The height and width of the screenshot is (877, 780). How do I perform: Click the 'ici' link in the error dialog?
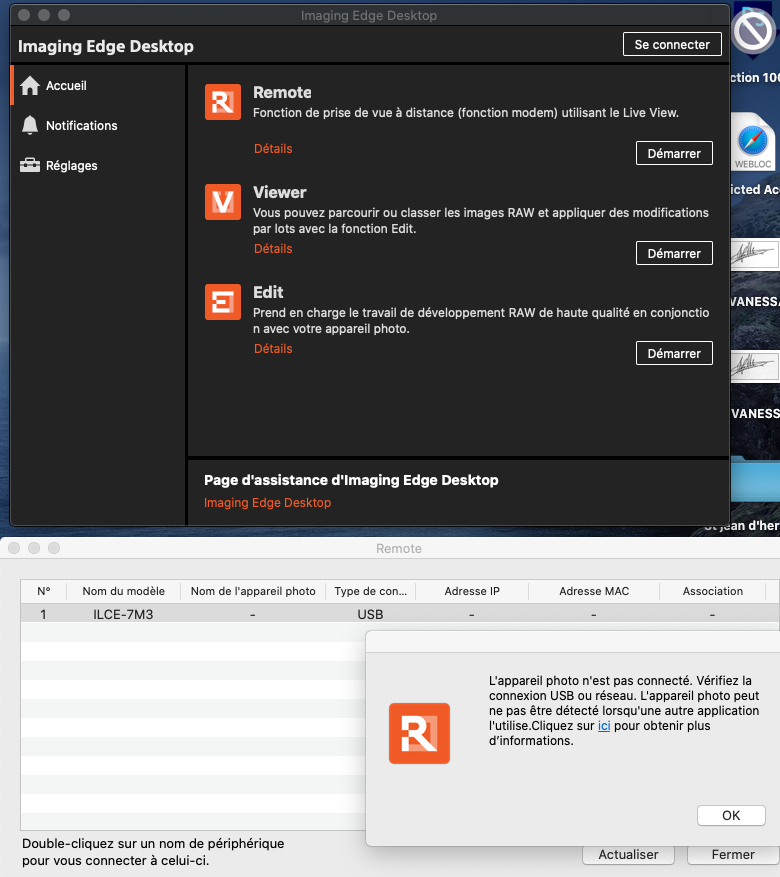point(604,726)
